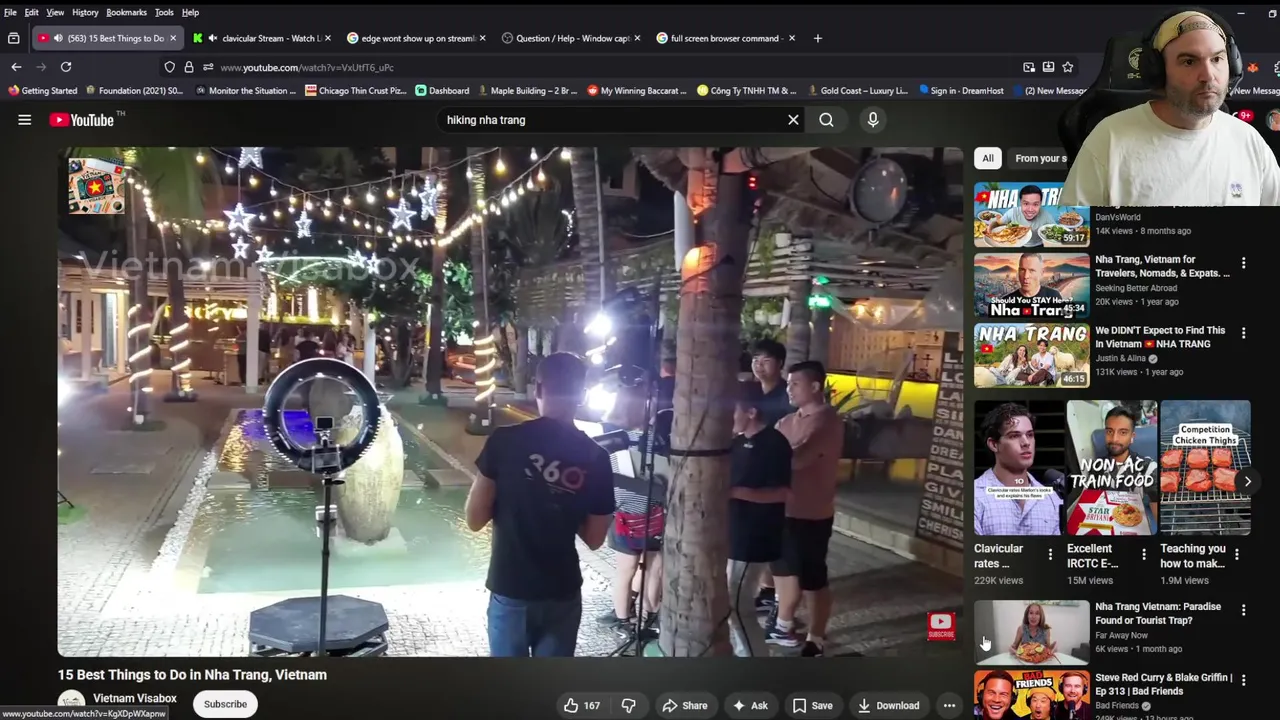The height and width of the screenshot is (720, 1280).
Task: Click the Share button
Action: pos(685,705)
